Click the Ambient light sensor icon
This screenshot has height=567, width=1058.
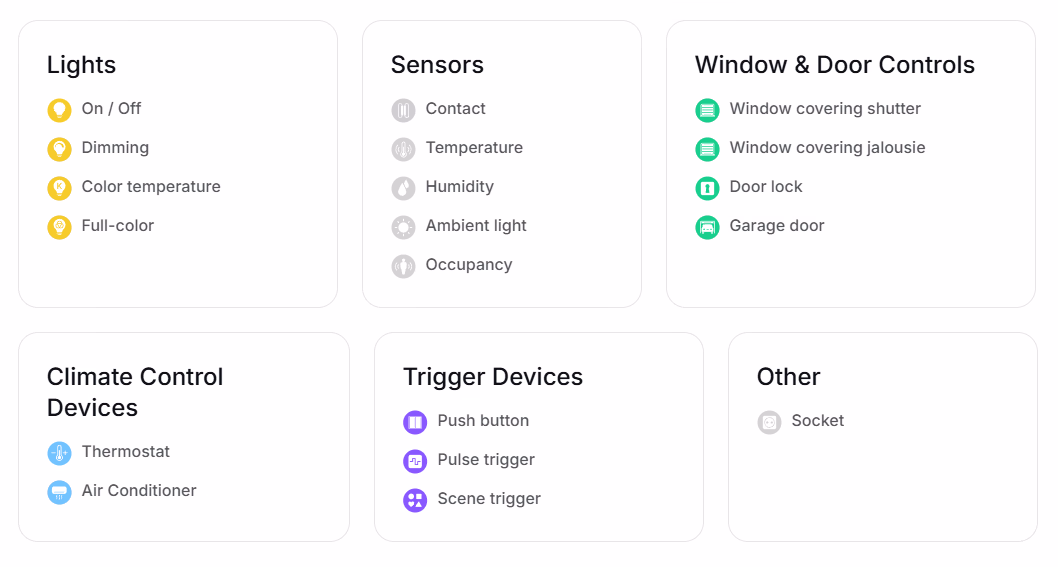(403, 227)
